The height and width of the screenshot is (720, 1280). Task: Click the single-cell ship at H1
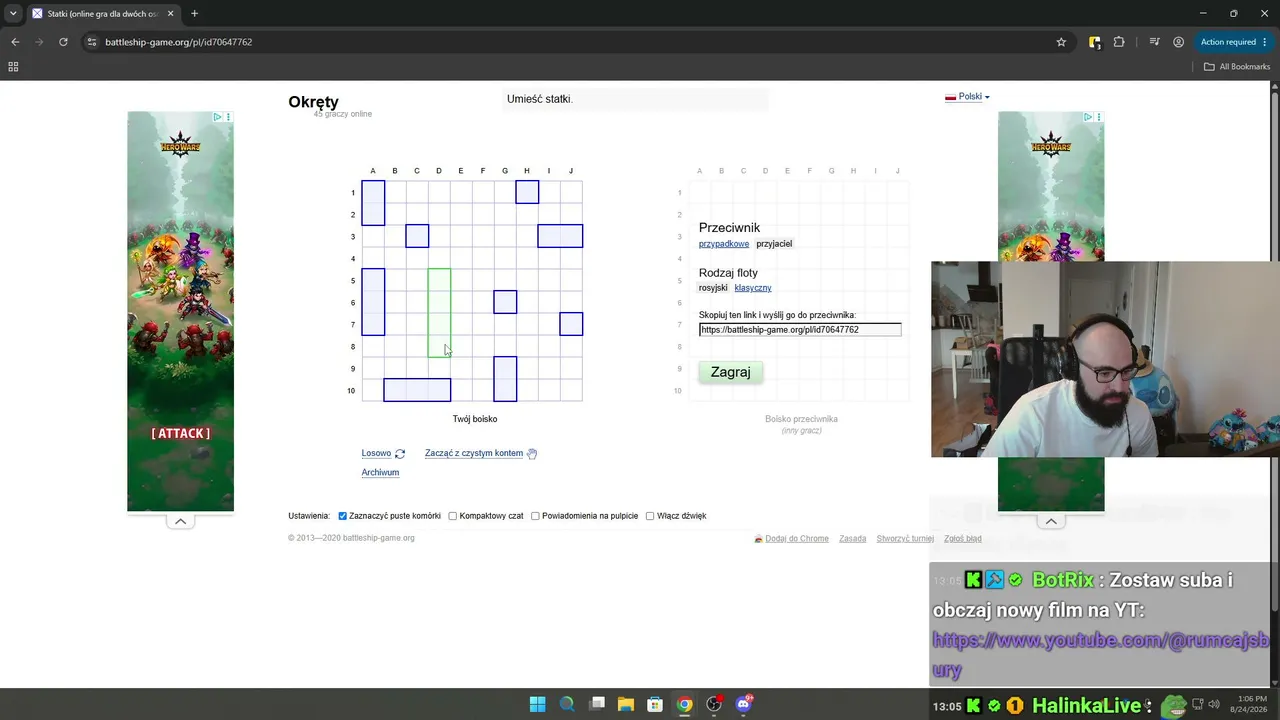coord(527,192)
